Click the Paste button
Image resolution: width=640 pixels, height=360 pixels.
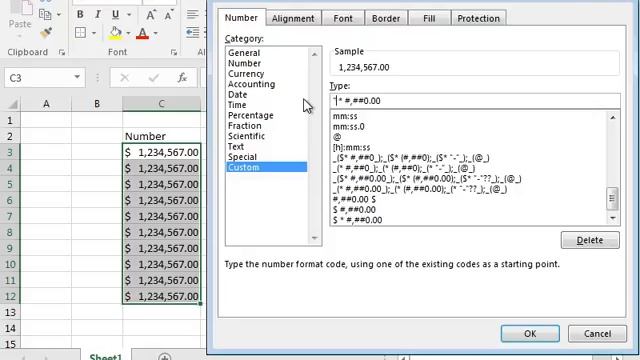tap(20, 18)
